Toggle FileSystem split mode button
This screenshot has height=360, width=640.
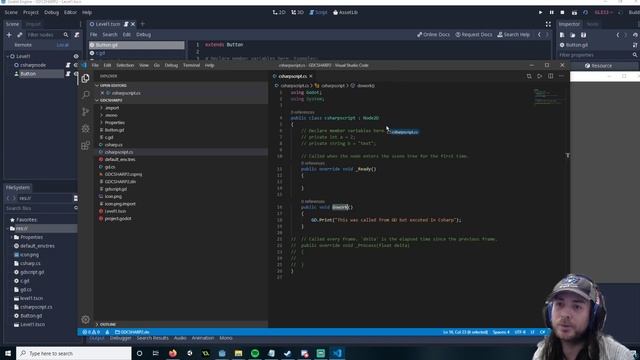(76, 198)
